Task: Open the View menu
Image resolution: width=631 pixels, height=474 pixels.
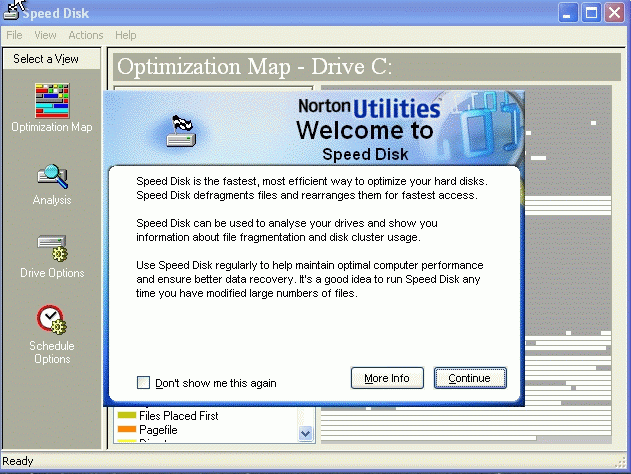Action: pyautogui.click(x=45, y=35)
